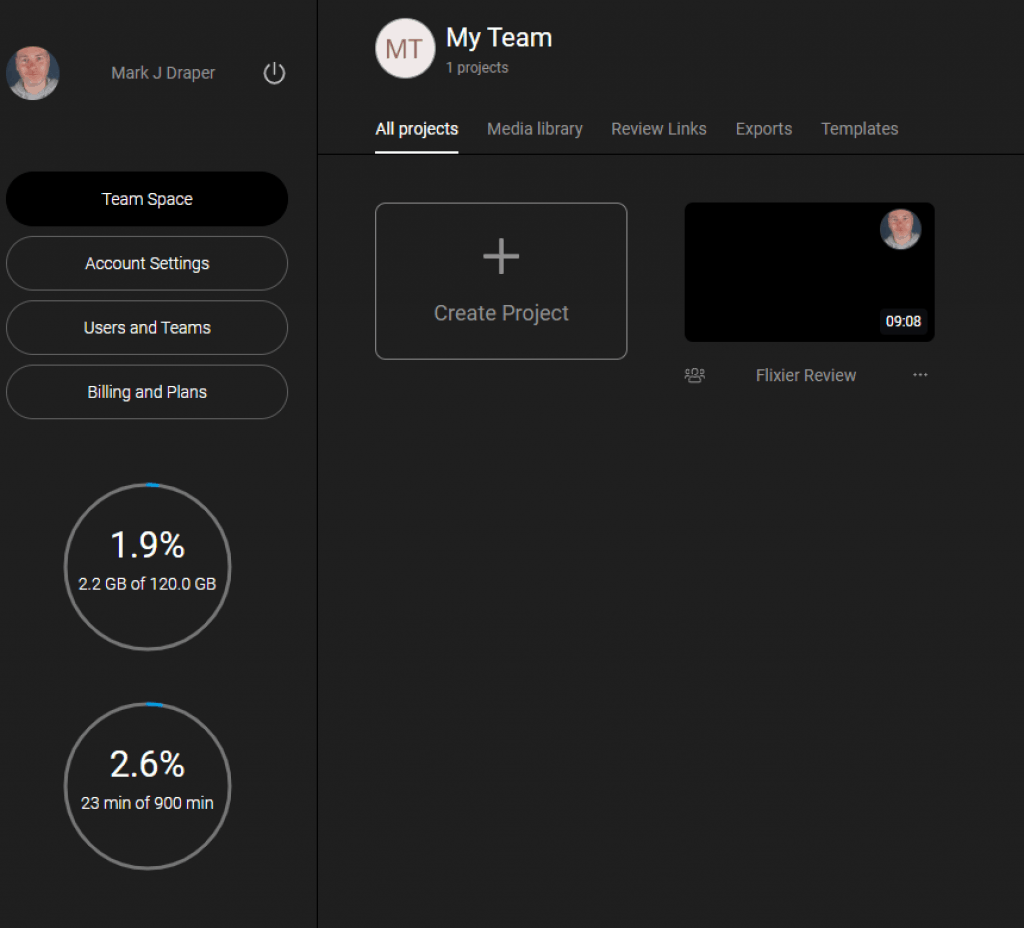This screenshot has width=1024, height=928.
Task: Click the MT team avatar circle
Action: [x=405, y=48]
